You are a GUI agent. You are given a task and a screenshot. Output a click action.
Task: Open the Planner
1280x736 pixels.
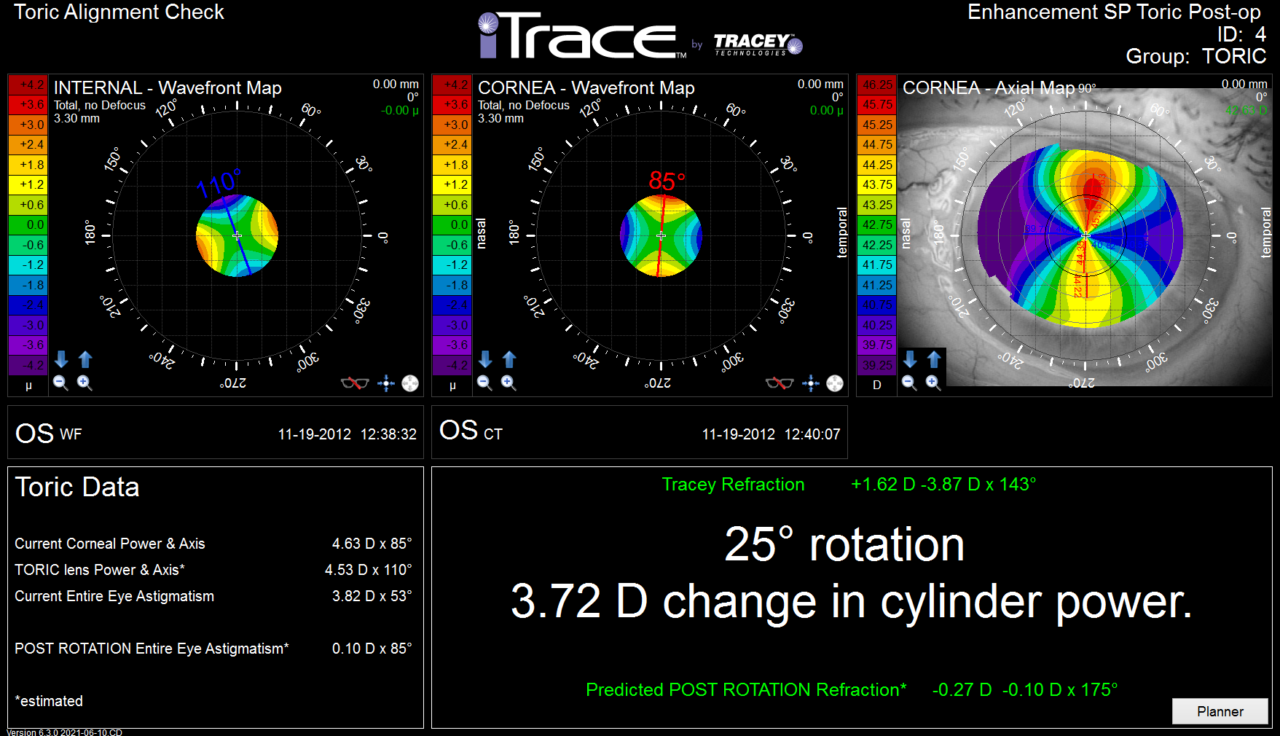[x=1220, y=711]
